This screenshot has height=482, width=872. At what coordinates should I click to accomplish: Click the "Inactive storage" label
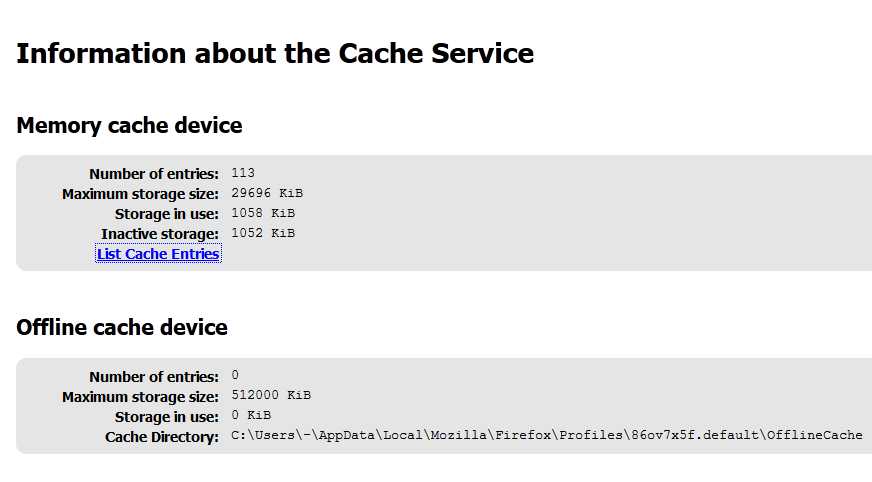pyautogui.click(x=159, y=234)
